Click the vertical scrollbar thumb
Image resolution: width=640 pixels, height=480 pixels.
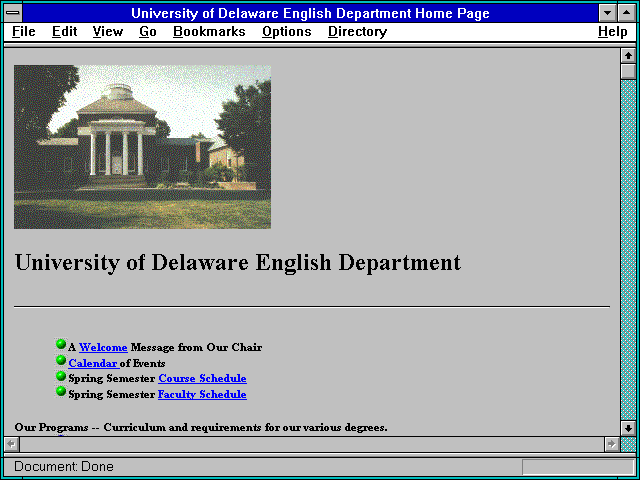[x=628, y=71]
